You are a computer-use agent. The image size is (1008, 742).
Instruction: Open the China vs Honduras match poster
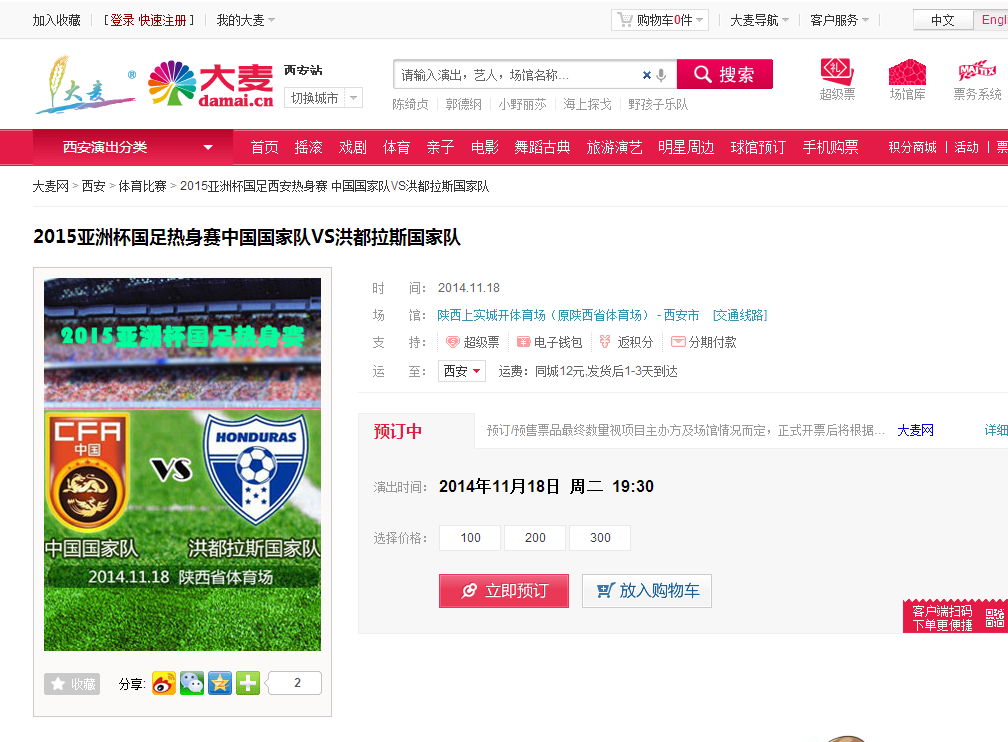pyautogui.click(x=183, y=464)
